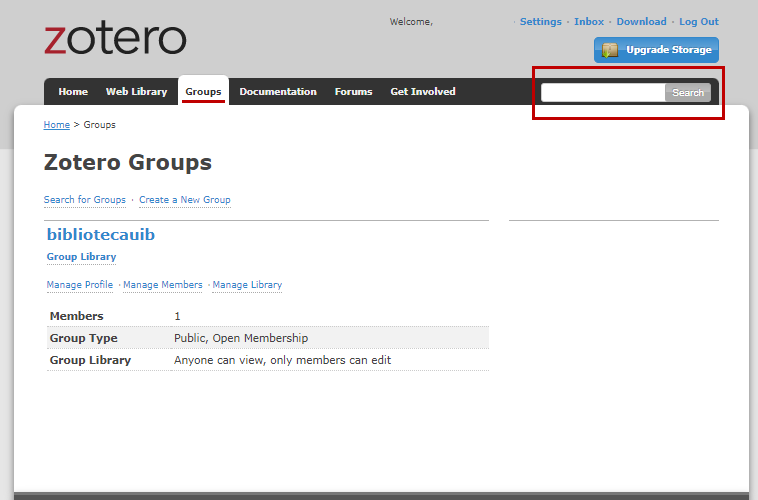Open the Web Library tab

(136, 91)
